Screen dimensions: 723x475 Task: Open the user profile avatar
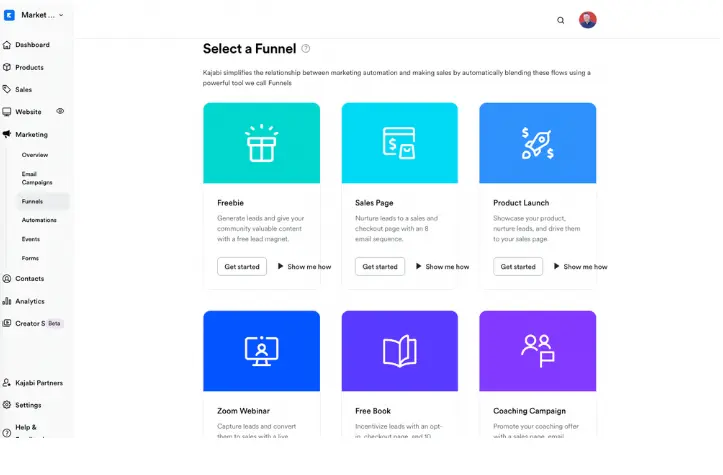click(587, 20)
